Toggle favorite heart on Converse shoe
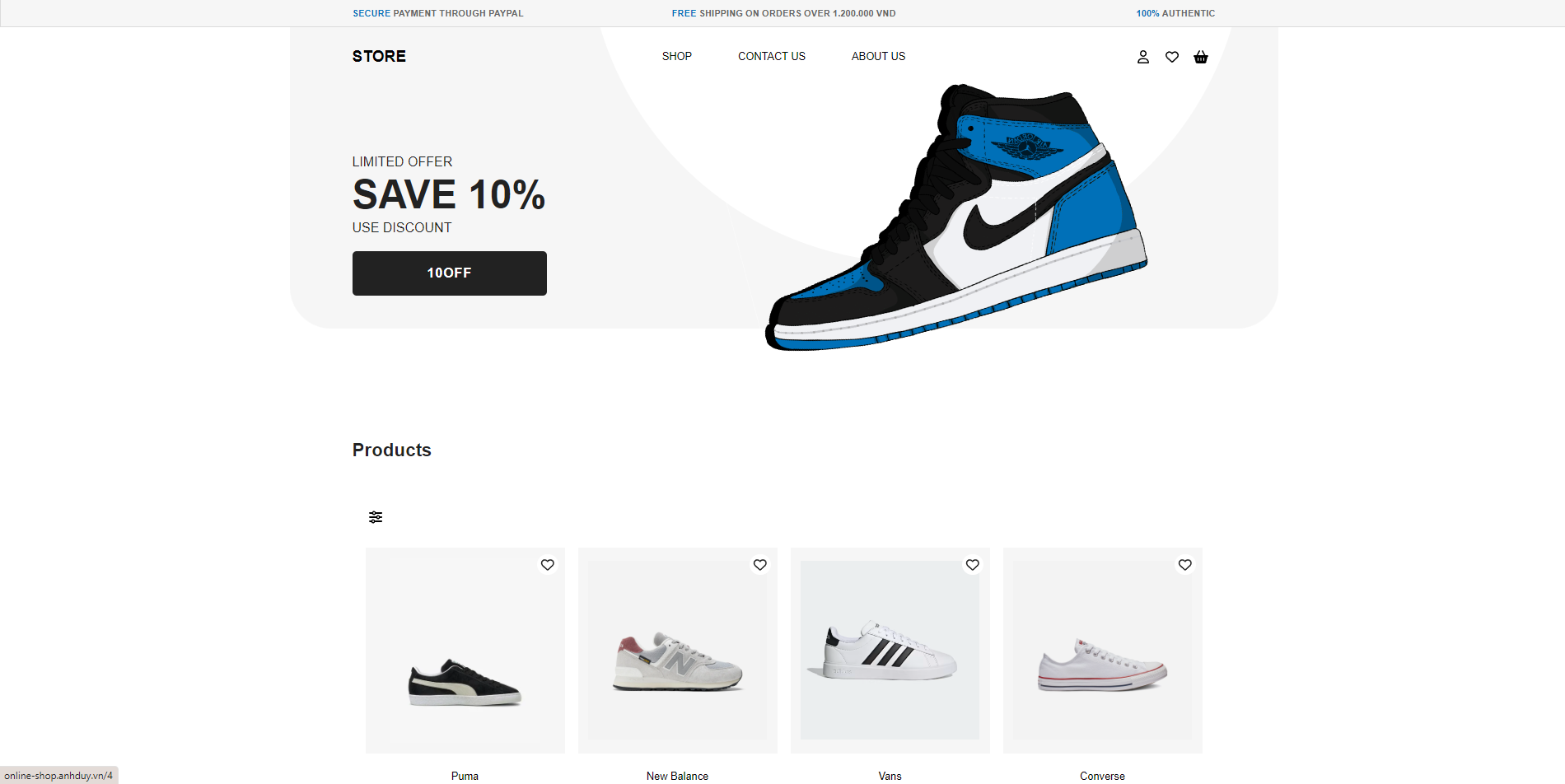This screenshot has height=784, width=1565. tap(1185, 565)
